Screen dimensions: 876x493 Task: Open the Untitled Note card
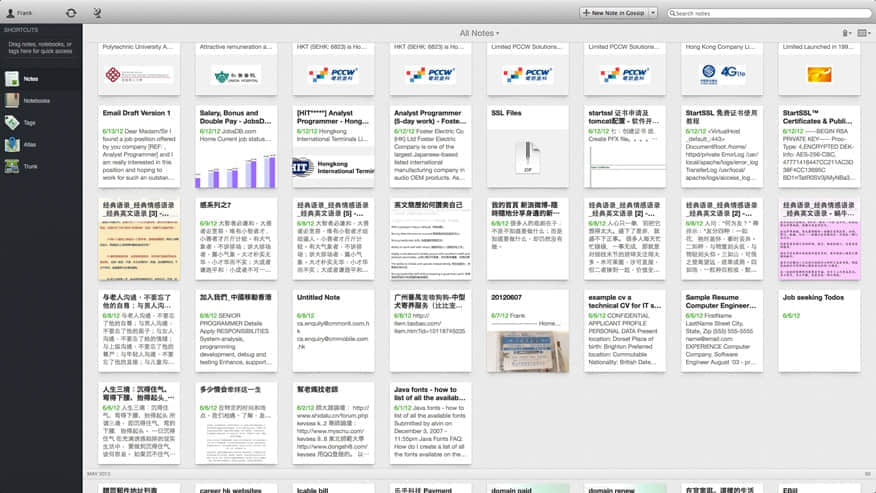click(334, 331)
